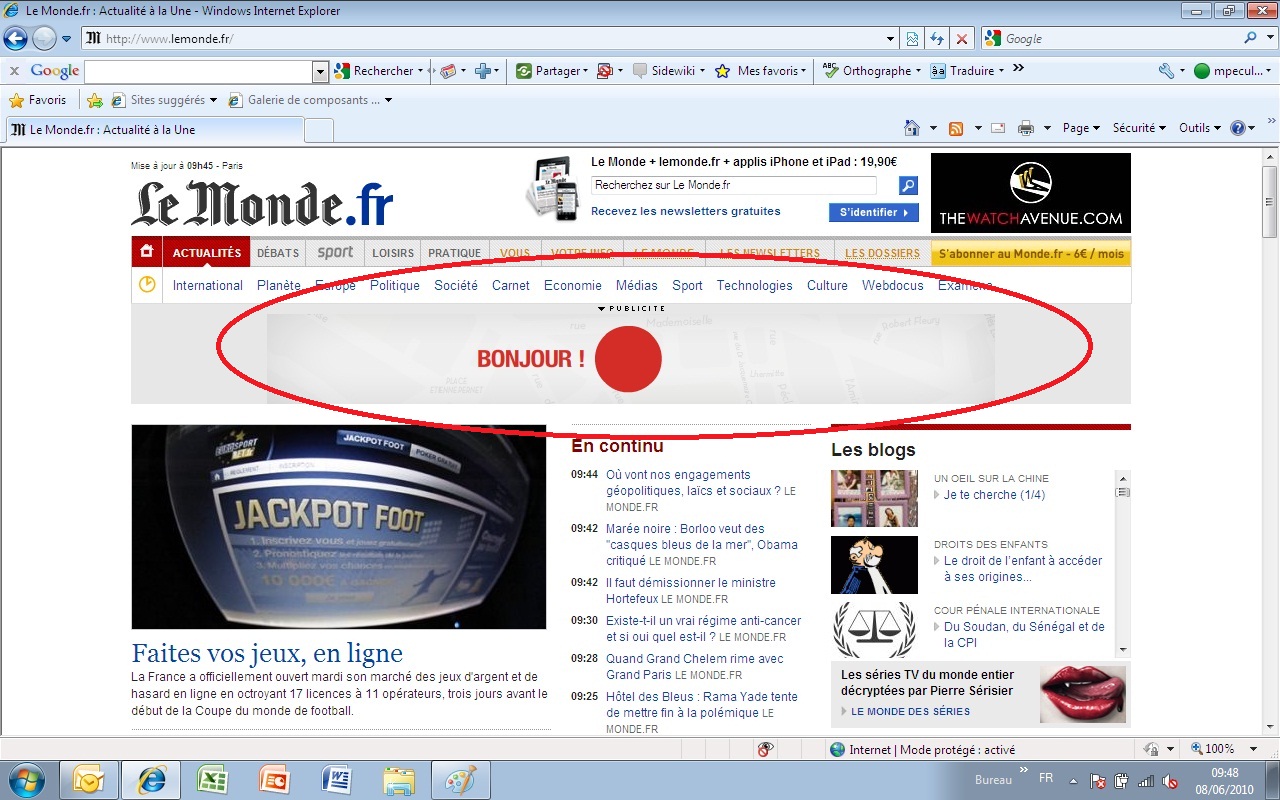1280x800 pixels.
Task: Open Paint from the taskbar
Action: click(461, 779)
